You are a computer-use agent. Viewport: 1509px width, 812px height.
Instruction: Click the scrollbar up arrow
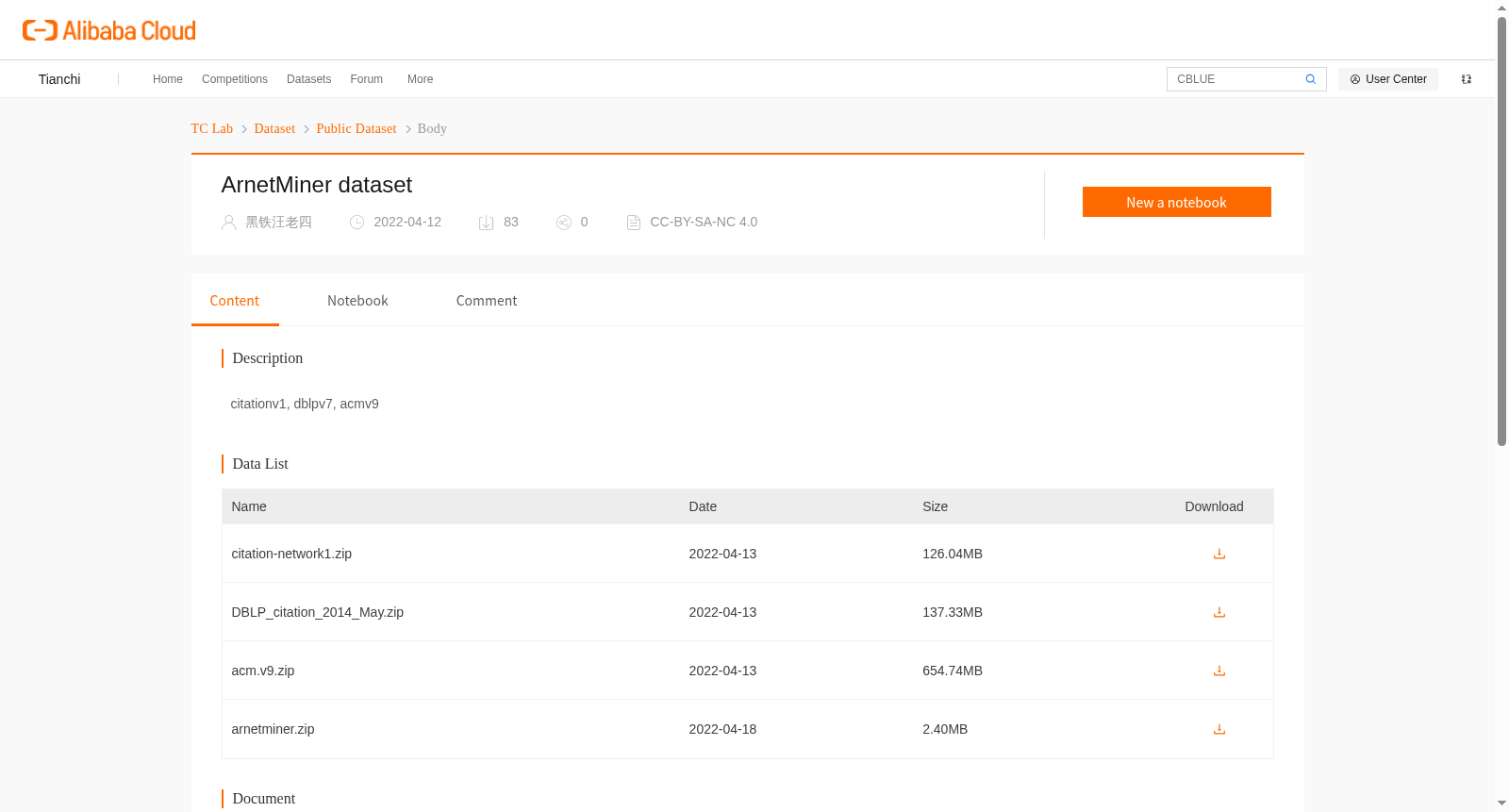pos(1501,8)
